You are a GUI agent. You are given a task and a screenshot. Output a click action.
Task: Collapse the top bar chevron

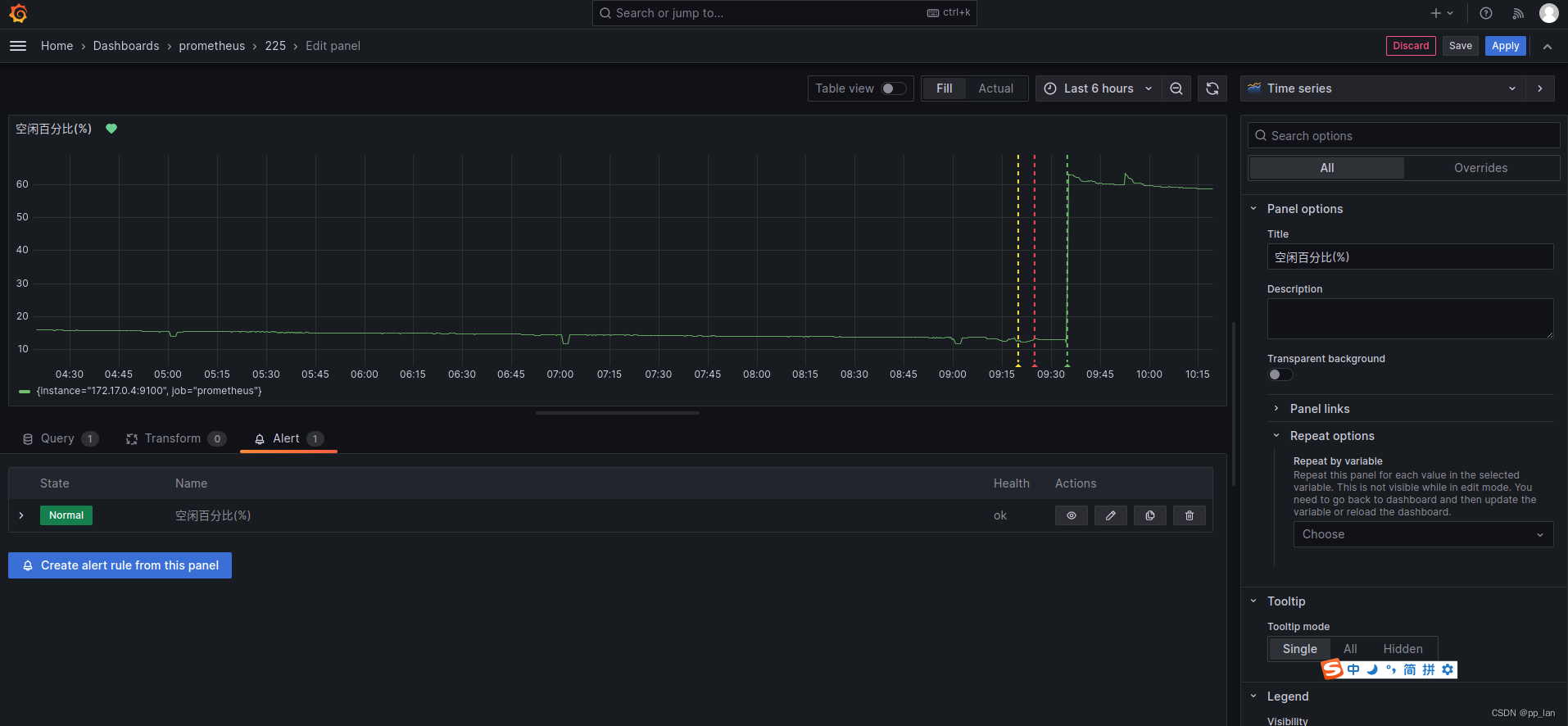coord(1548,47)
